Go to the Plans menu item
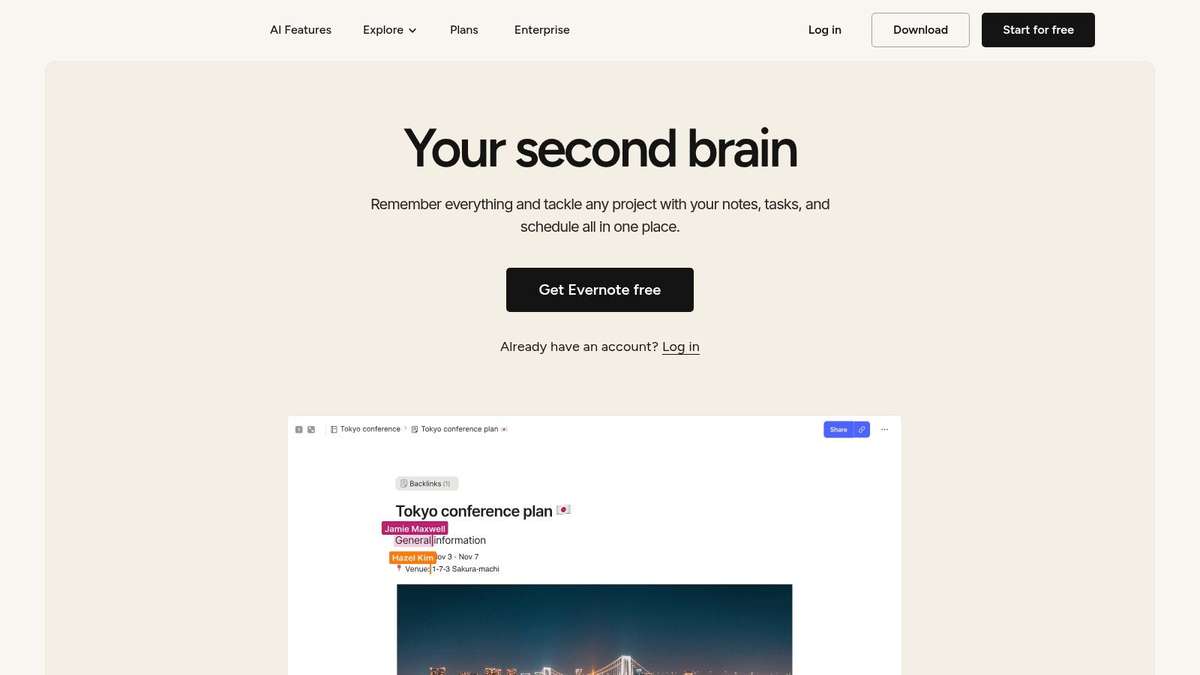 coord(464,30)
